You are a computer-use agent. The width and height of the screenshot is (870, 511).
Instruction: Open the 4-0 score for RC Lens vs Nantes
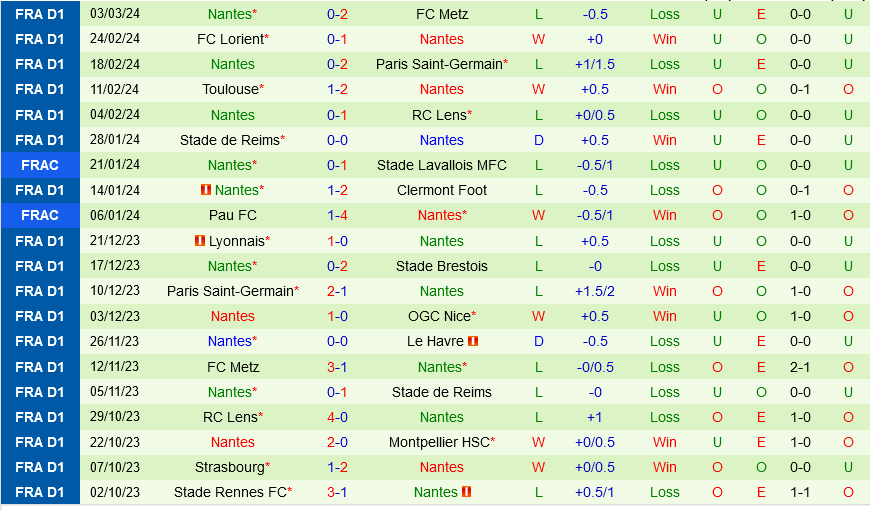pos(337,417)
